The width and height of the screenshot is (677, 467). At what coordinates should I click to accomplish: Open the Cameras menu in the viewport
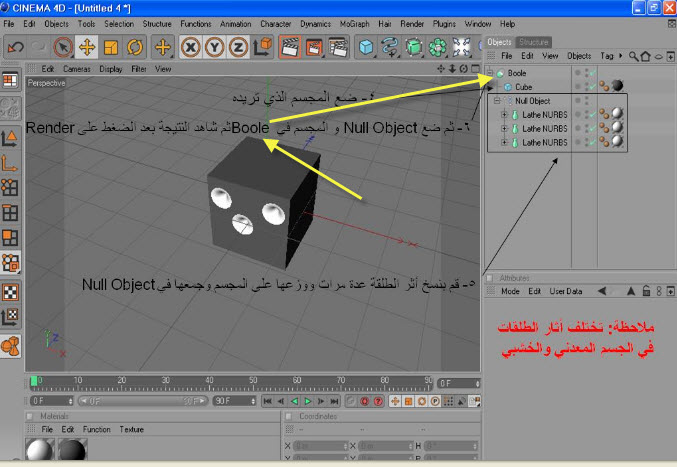click(x=77, y=69)
